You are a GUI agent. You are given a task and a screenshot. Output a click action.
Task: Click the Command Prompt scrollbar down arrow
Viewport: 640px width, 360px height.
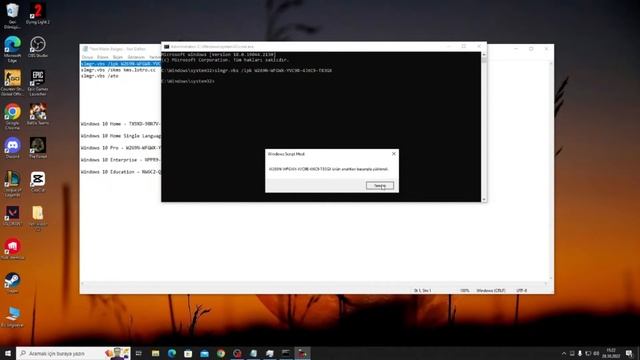[x=484, y=199]
